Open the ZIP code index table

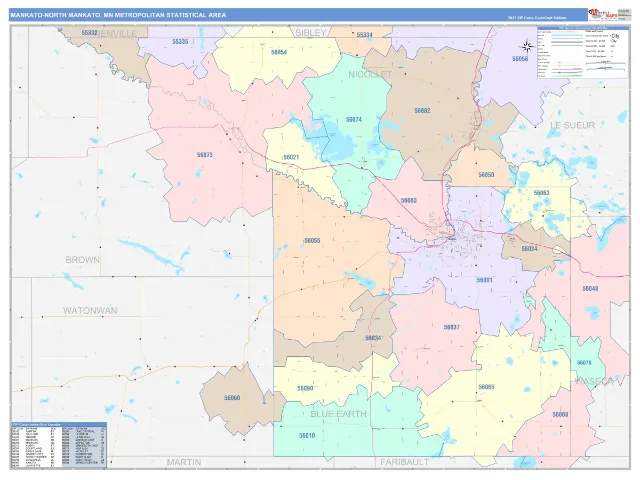(59, 445)
